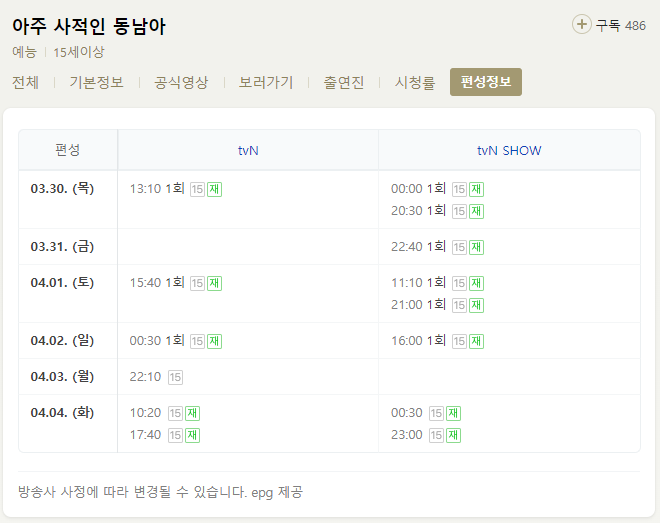Click the tvN 10:20 Tuesday entry
660x523 pixels.
[165, 413]
